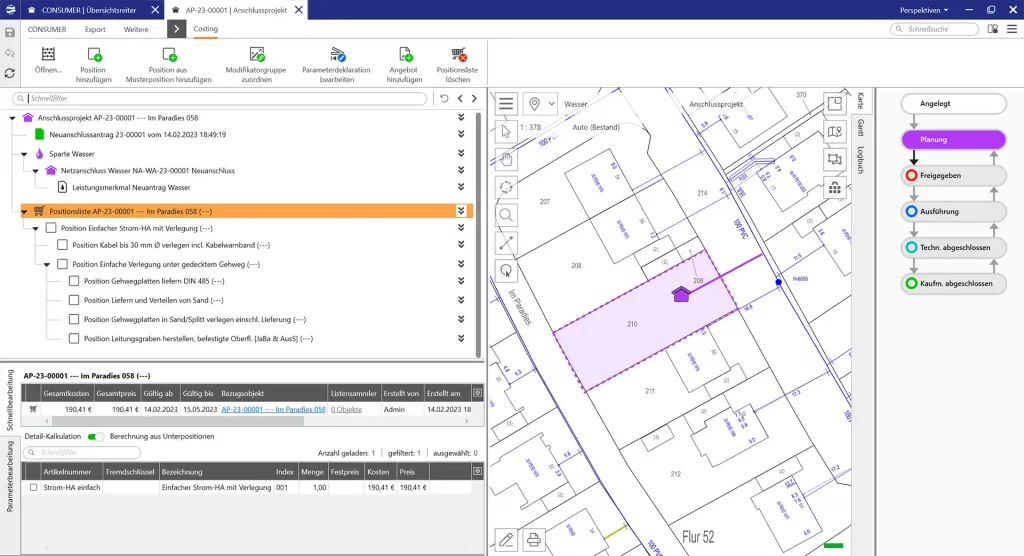Tick checkbox for Position Liefern und Verteilen von Sand

pos(74,300)
